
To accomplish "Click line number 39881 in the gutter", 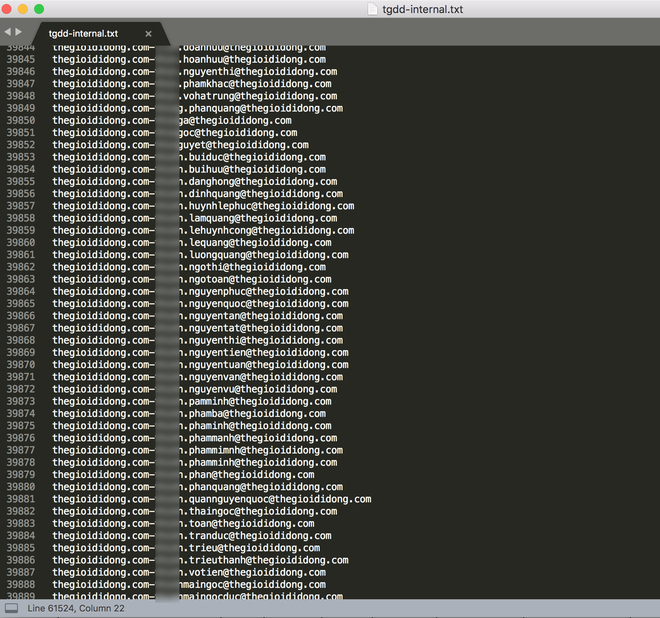I will pos(20,499).
